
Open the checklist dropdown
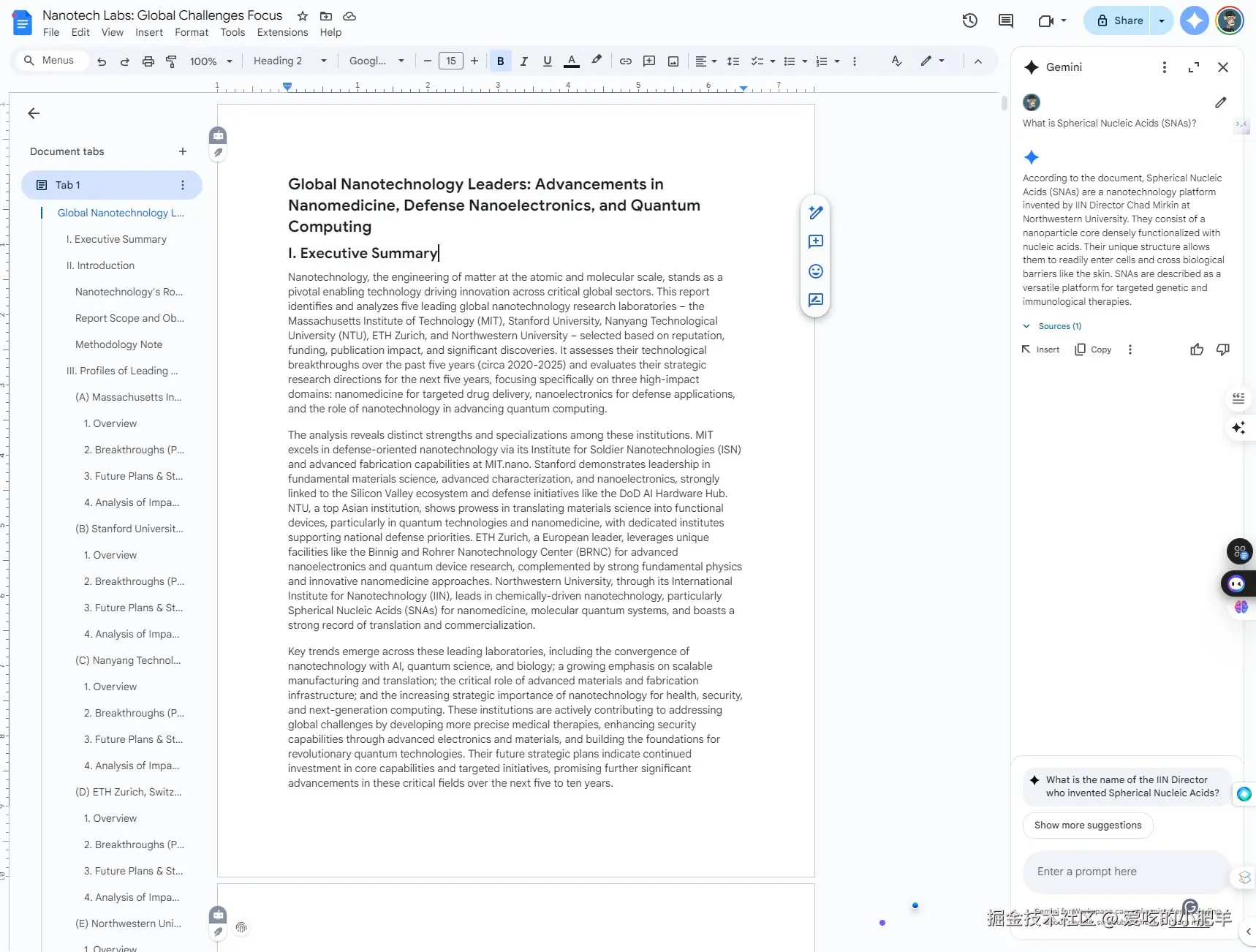pos(763,61)
